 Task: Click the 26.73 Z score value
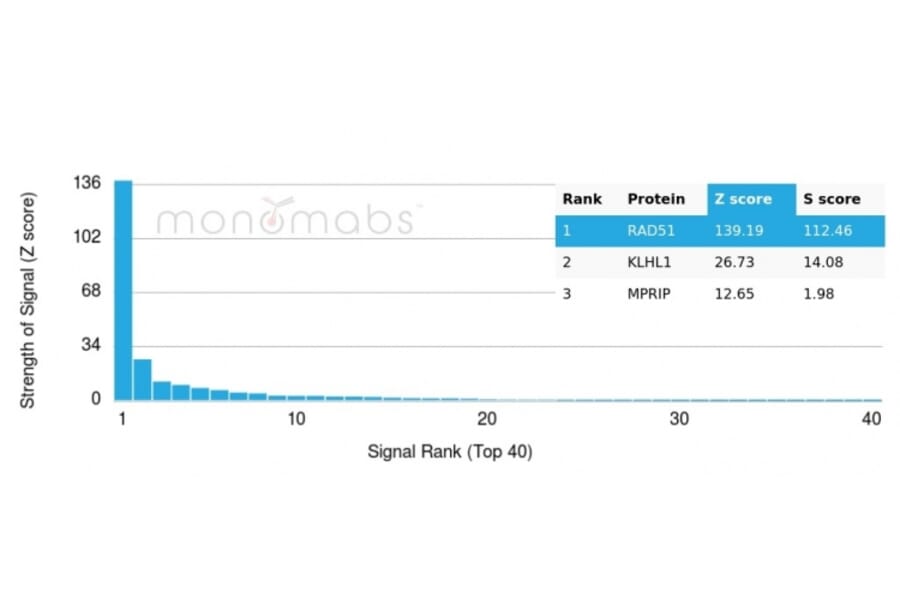tap(733, 262)
